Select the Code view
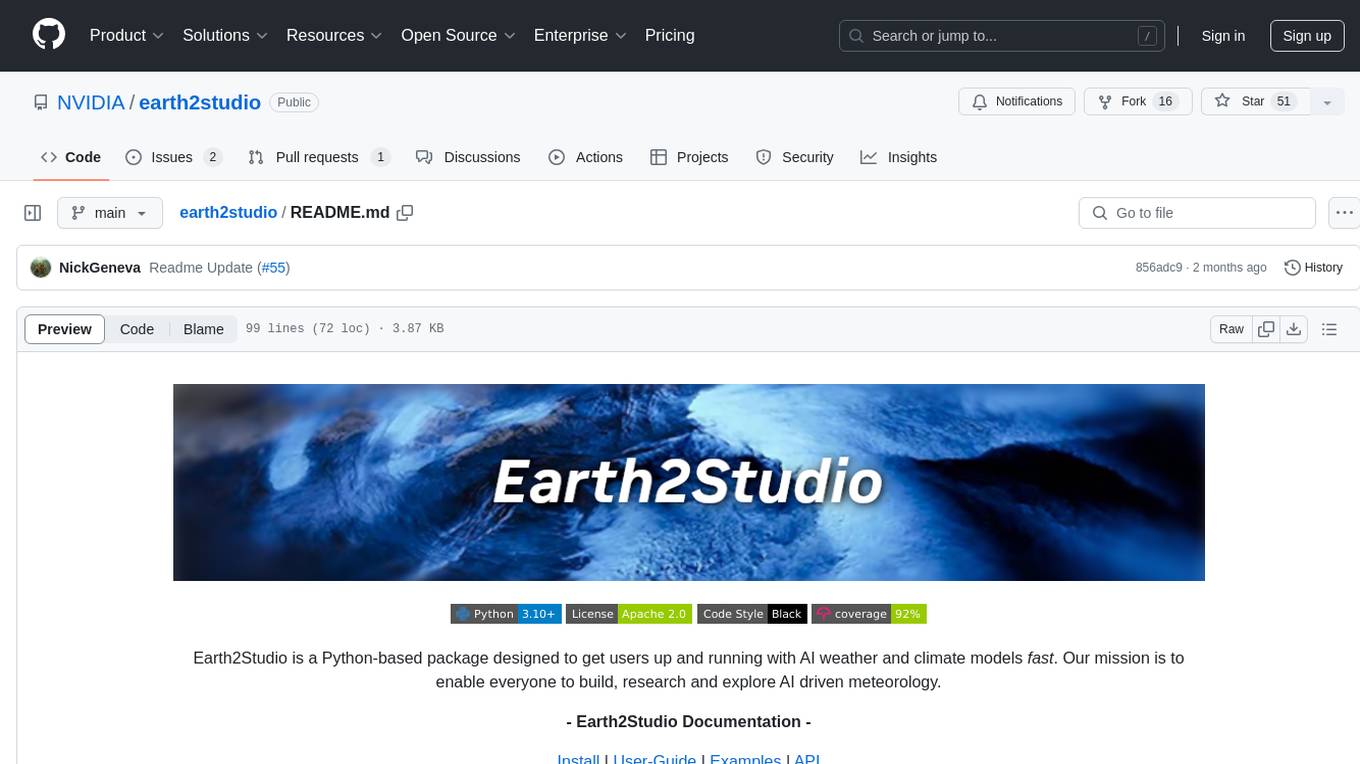The height and width of the screenshot is (764, 1360). pos(137,329)
